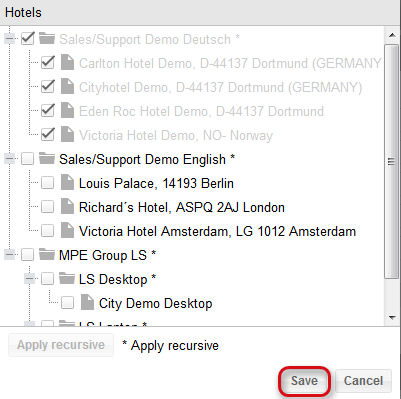Select Victoria Hotel Amsterdam tree entry
401x399 pixels.
tap(217, 231)
